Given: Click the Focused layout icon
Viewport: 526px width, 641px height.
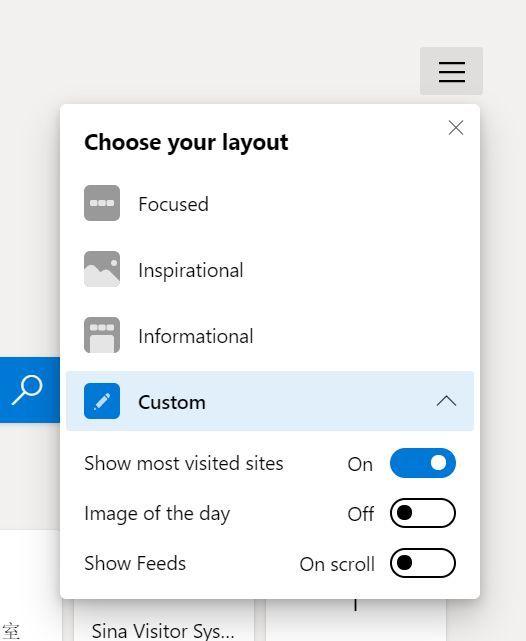Looking at the screenshot, I should pos(102,203).
